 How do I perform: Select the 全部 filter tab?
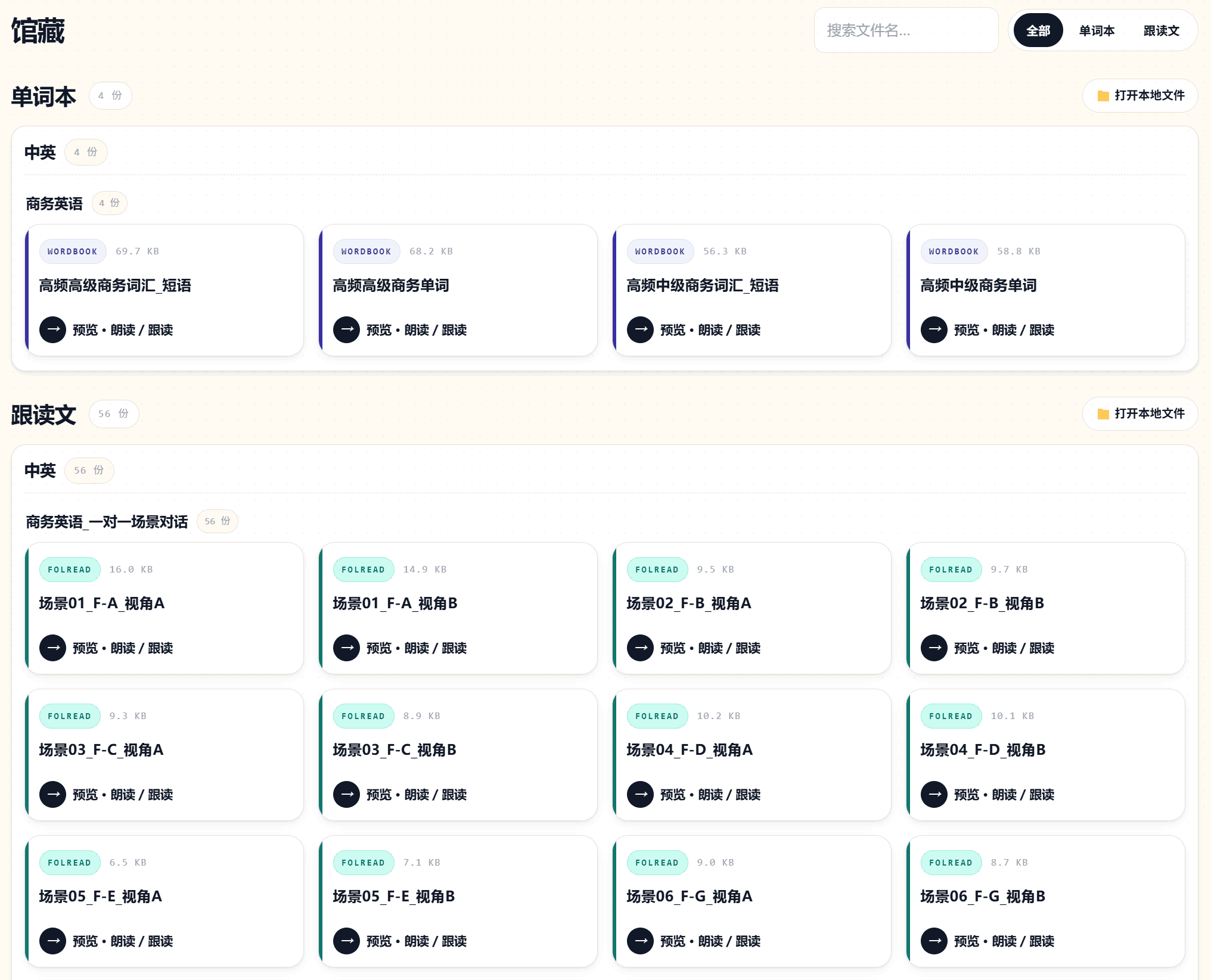pyautogui.click(x=1038, y=30)
